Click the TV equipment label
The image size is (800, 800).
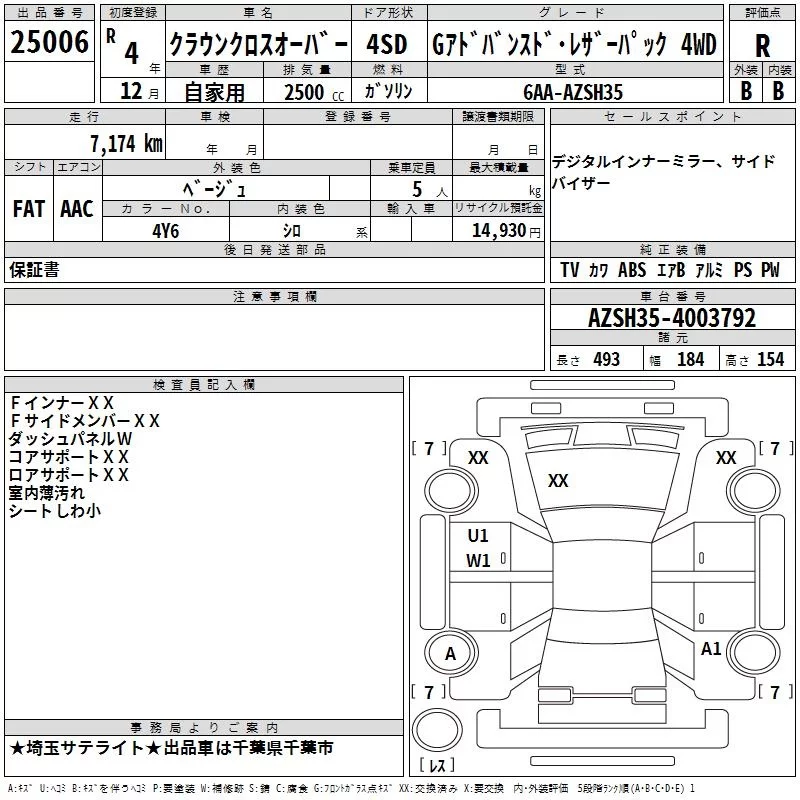click(569, 271)
